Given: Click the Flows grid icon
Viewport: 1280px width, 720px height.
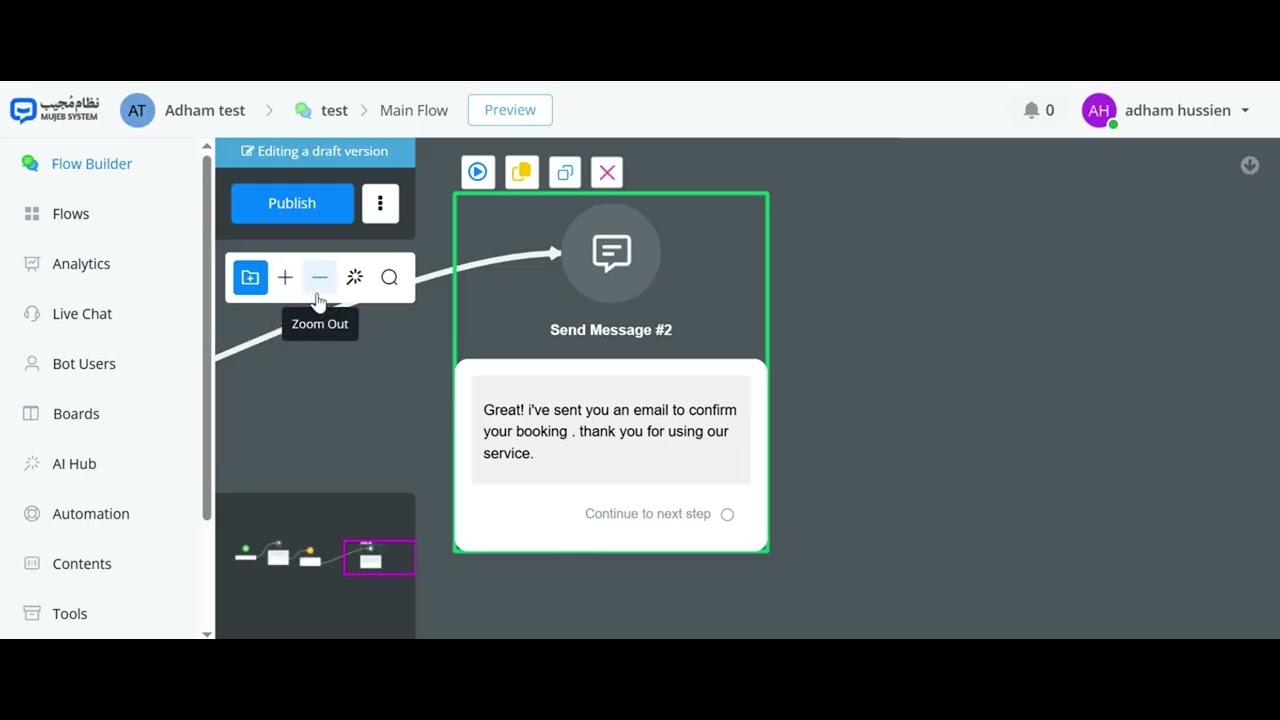Looking at the screenshot, I should (x=32, y=214).
